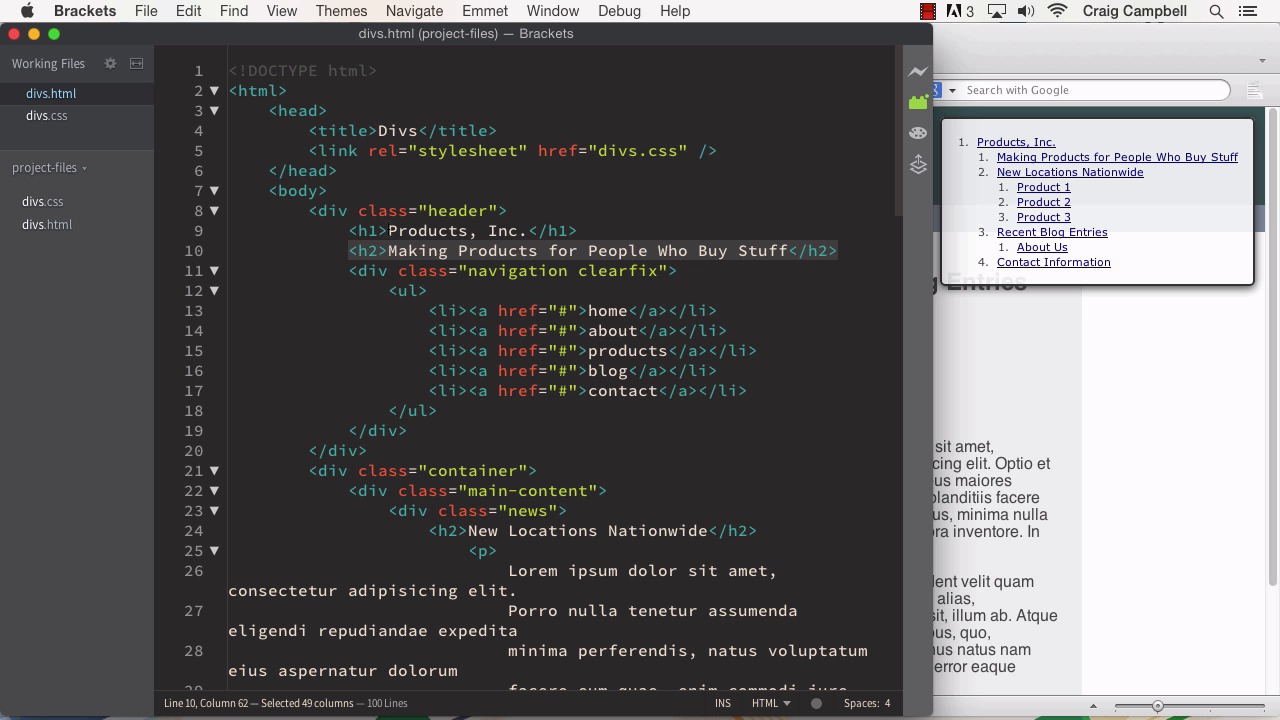Open divs.html in project-files tree
The height and width of the screenshot is (720, 1280).
point(47,224)
